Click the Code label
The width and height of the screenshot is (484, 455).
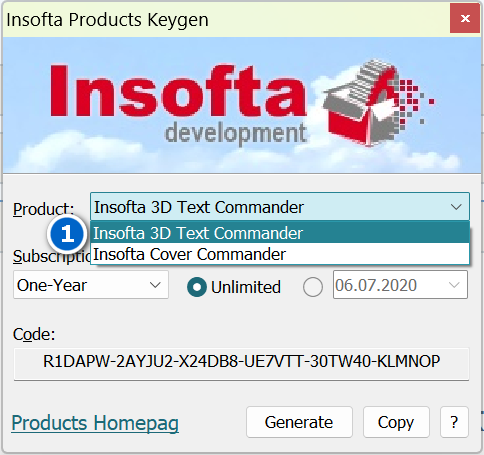tap(34, 334)
